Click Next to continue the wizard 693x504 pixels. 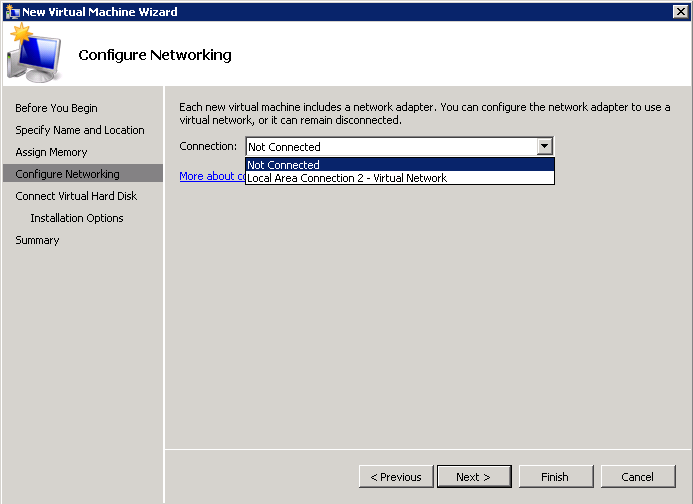point(473,477)
